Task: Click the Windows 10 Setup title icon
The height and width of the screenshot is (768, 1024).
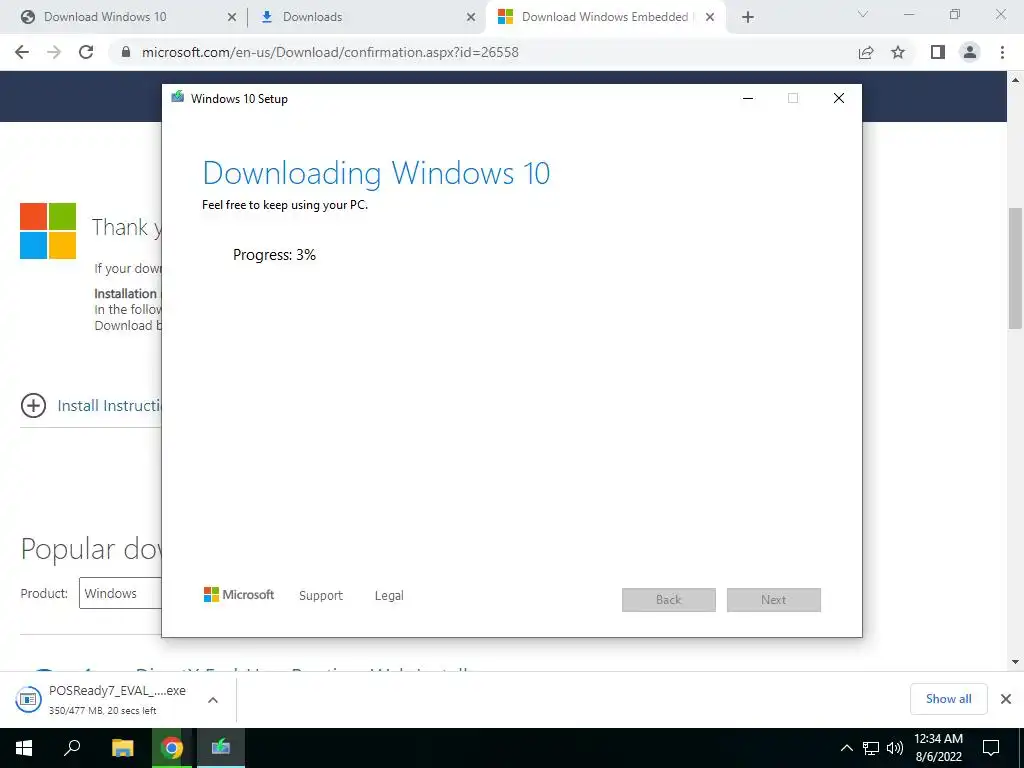Action: 178,97
